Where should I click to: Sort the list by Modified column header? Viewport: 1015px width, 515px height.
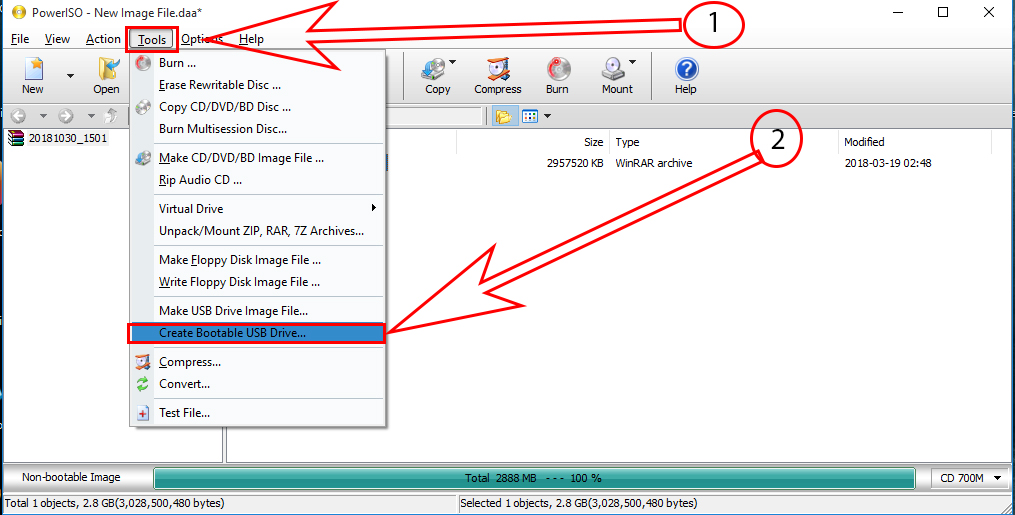point(864,142)
